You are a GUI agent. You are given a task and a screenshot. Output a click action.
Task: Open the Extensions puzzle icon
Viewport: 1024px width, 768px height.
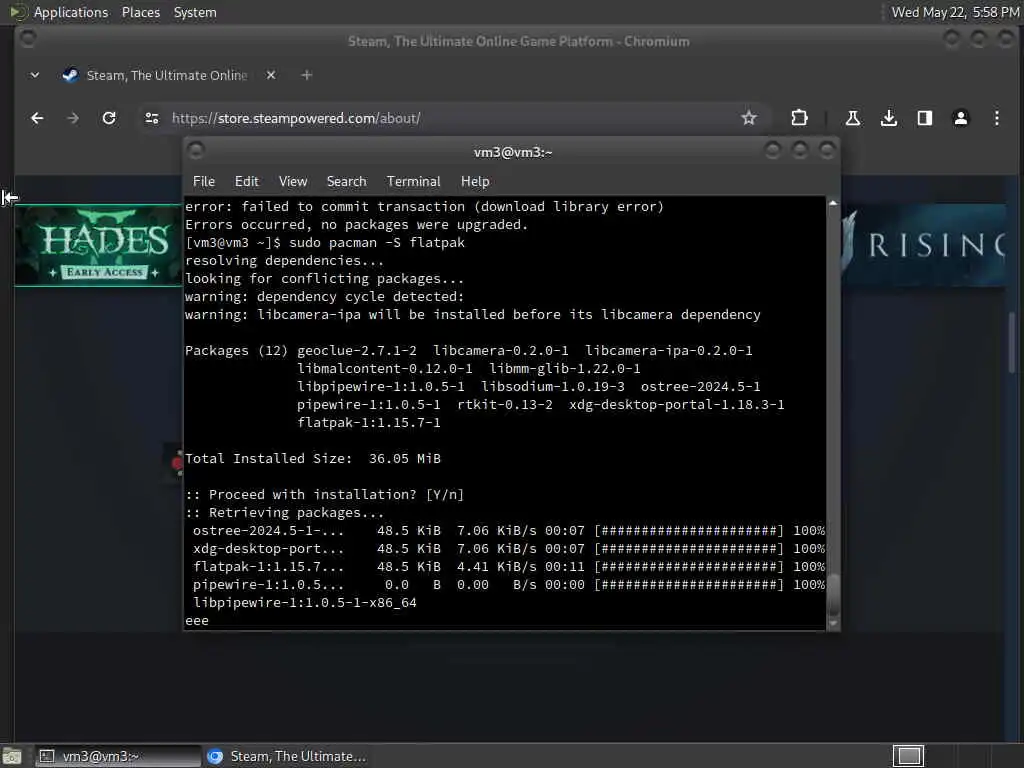coord(799,118)
